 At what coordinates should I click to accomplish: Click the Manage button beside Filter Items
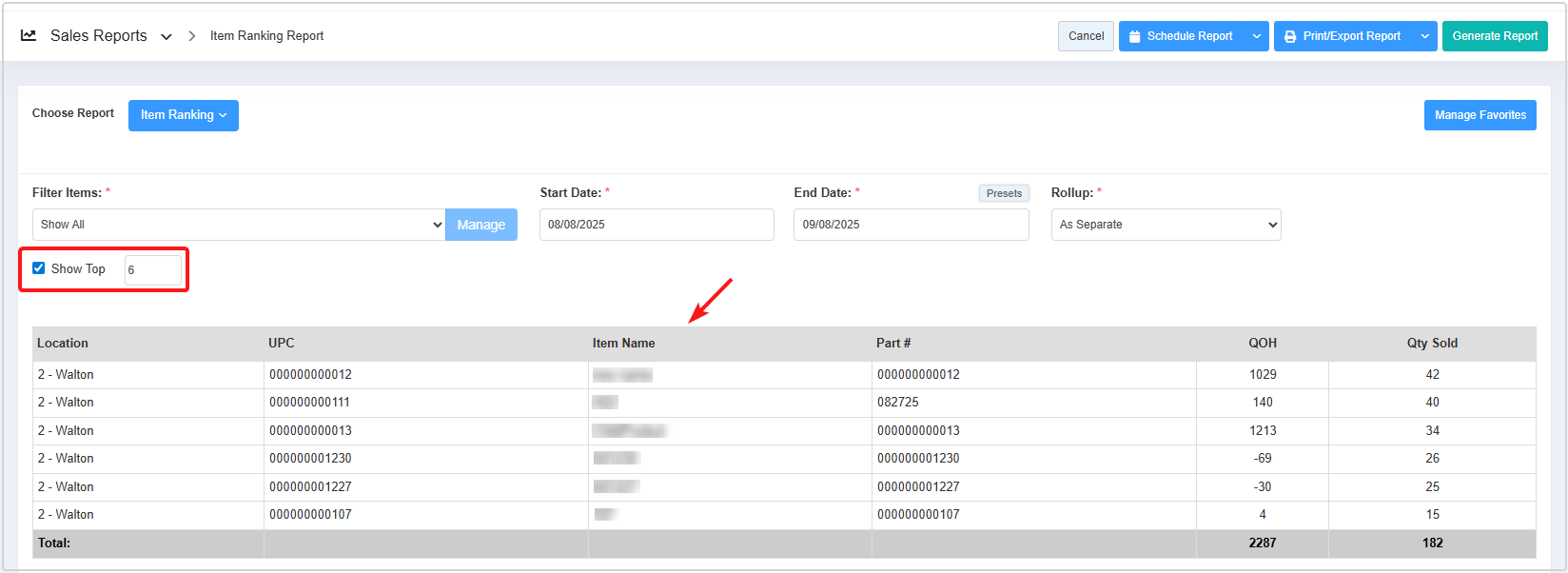(x=480, y=225)
